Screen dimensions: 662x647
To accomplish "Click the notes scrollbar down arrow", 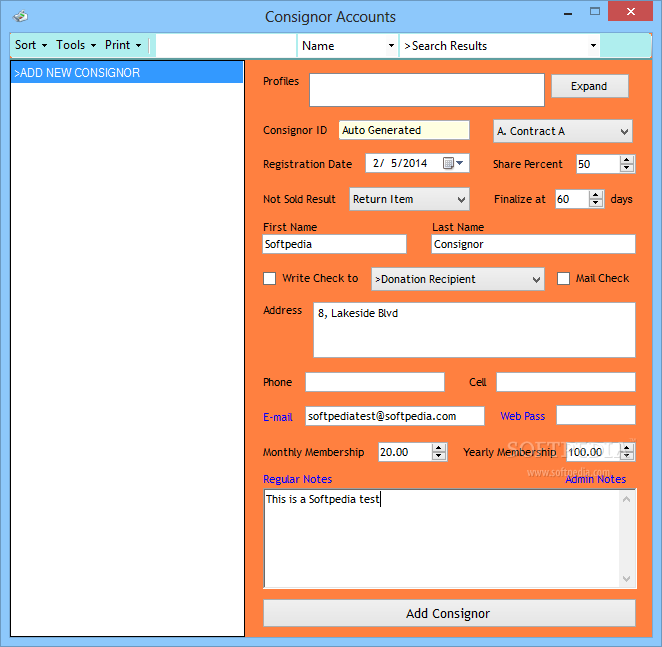I will coord(627,579).
